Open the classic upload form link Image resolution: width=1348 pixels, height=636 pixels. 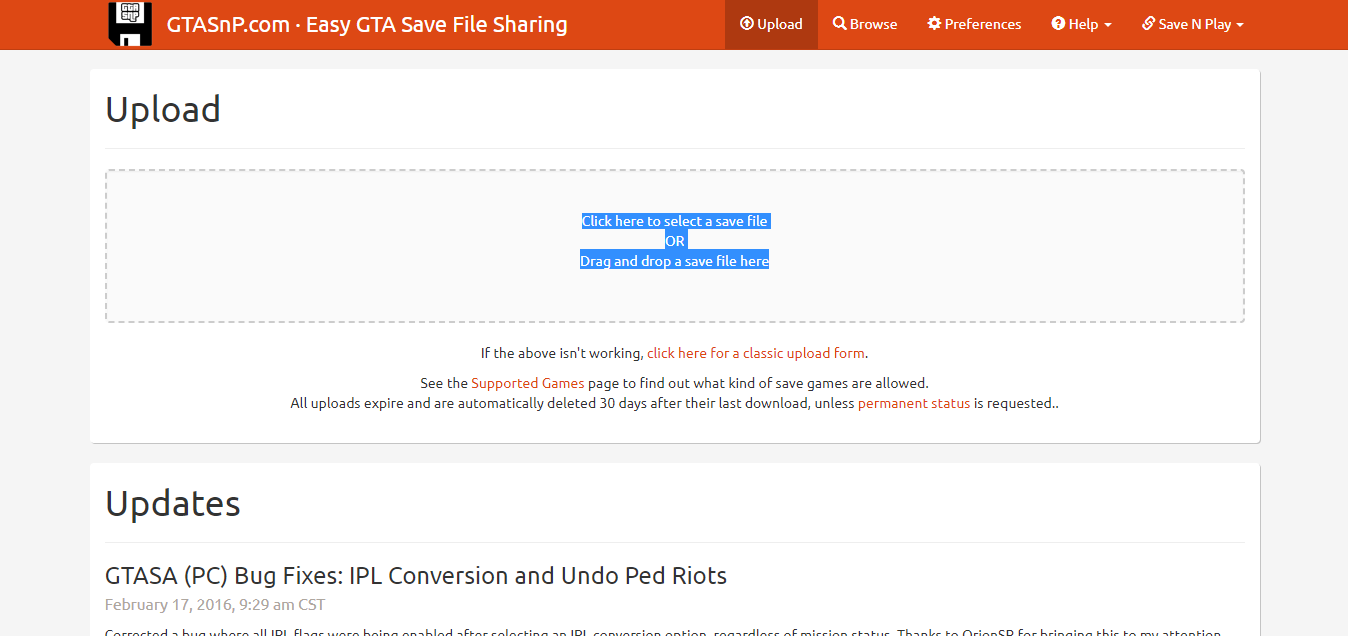[756, 353]
